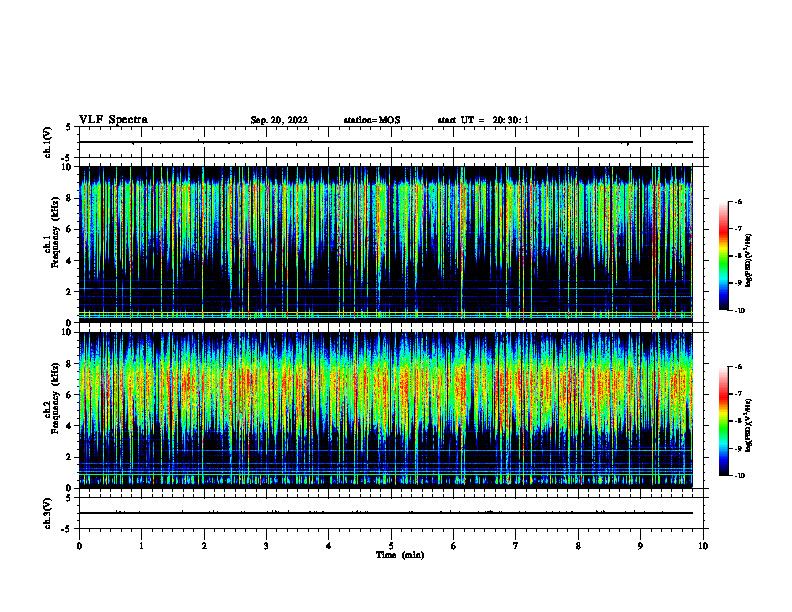Click the "station=MOS" header label
Image resolution: width=792 pixels, height=612 pixels.
[372, 120]
